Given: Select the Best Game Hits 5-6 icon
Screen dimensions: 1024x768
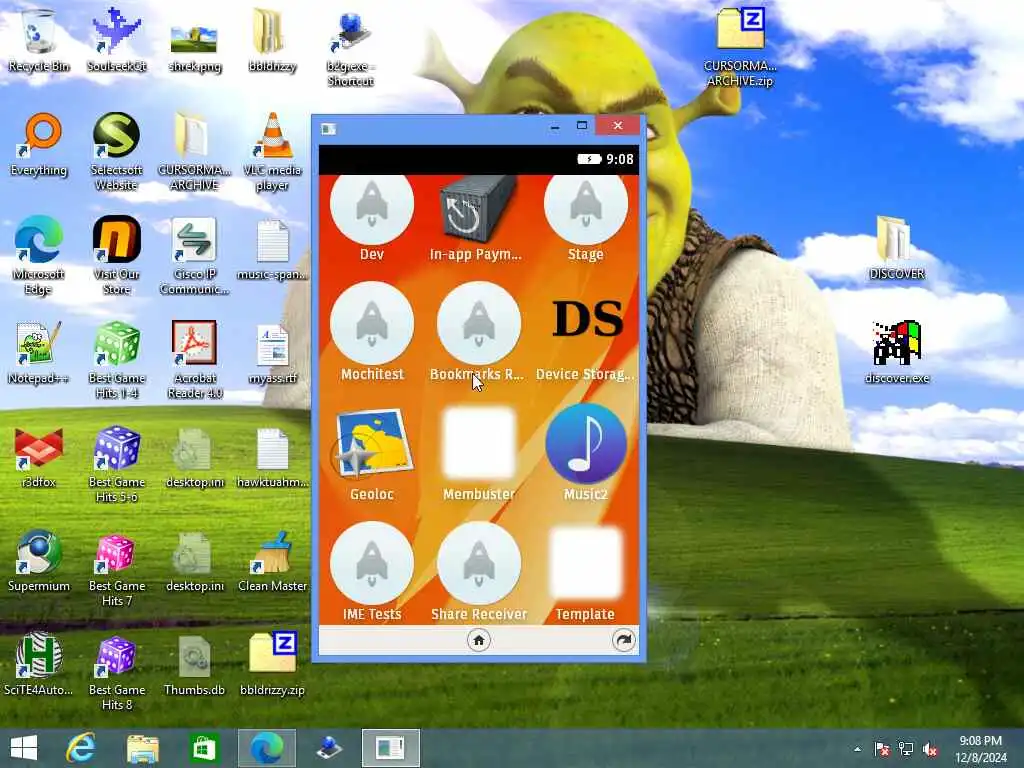Looking at the screenshot, I should pos(116,464).
